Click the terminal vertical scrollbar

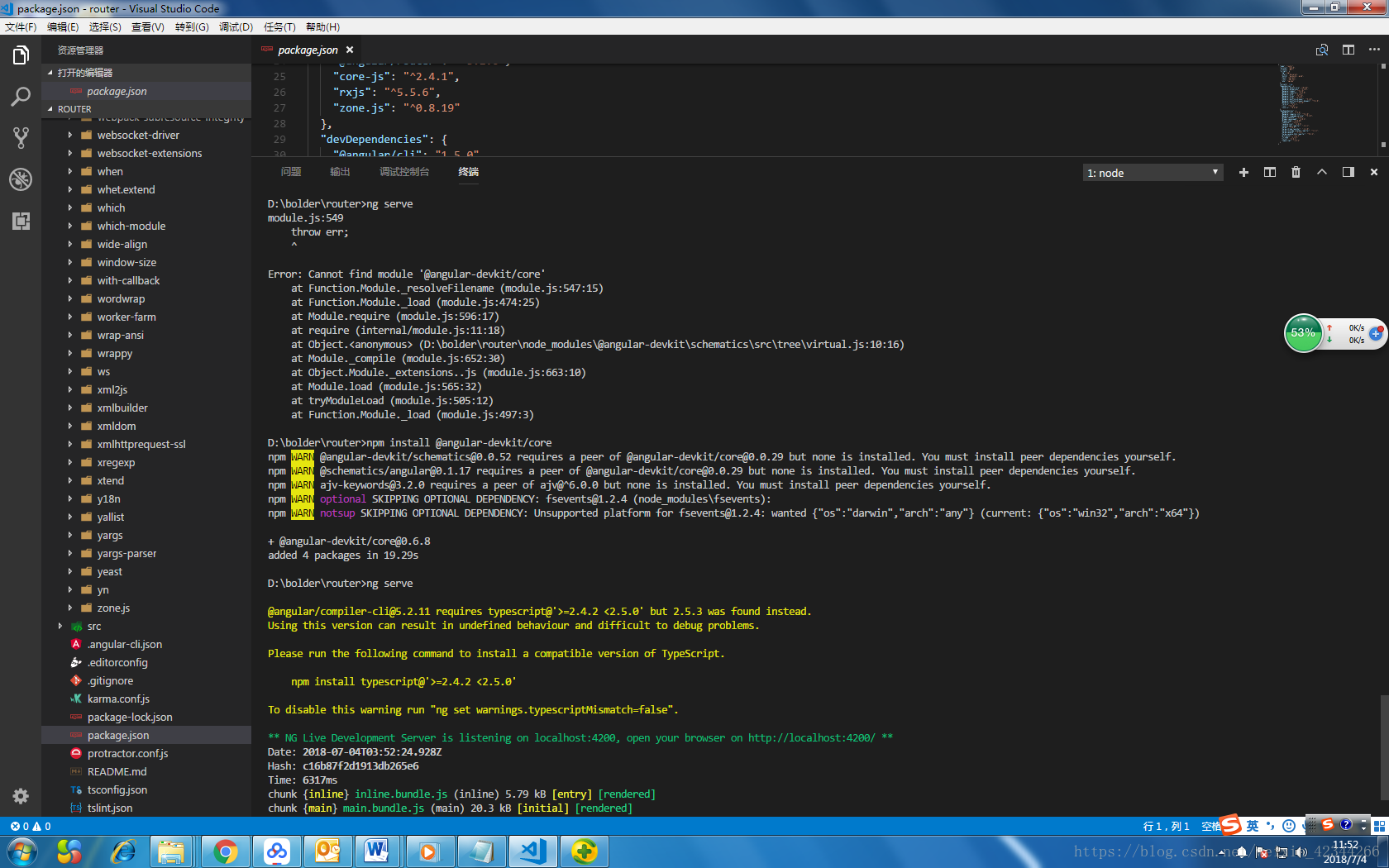click(x=1384, y=748)
